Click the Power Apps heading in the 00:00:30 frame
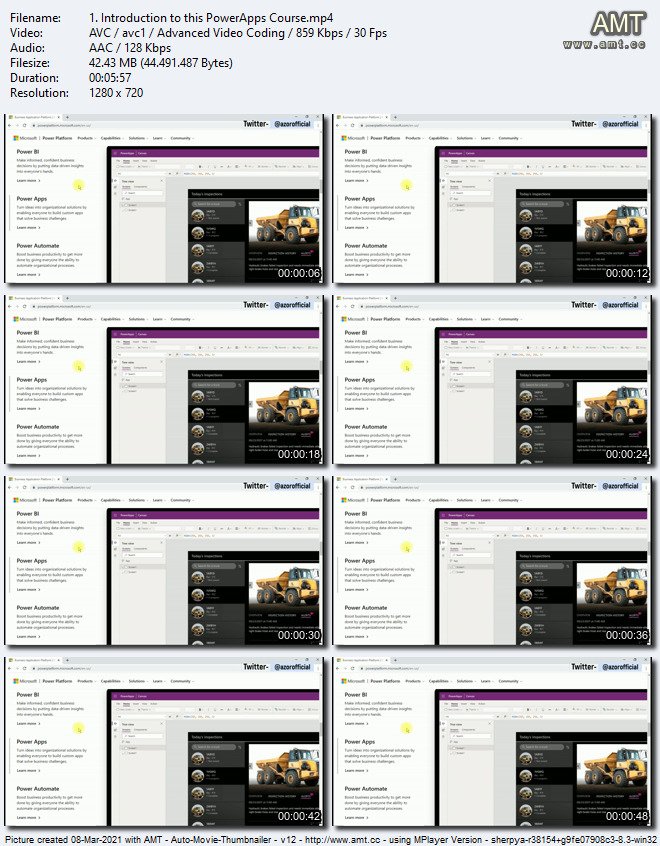 pos(31,561)
